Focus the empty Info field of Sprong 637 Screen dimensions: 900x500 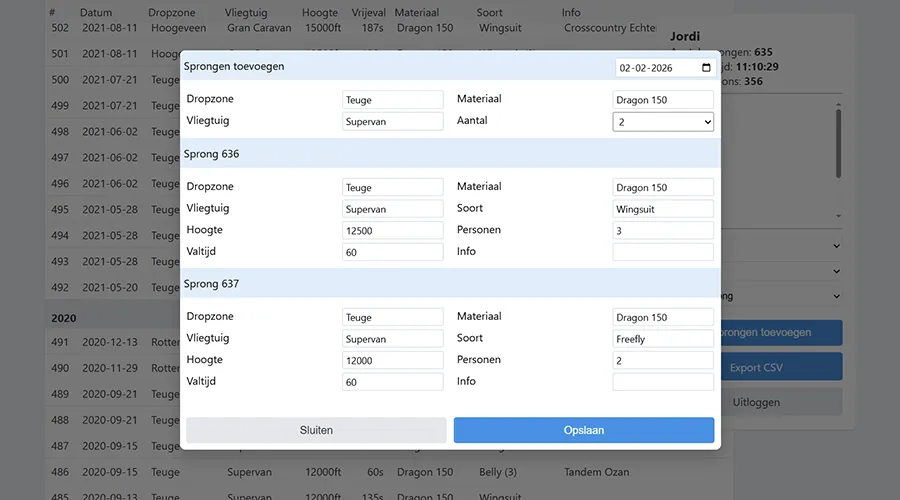pyautogui.click(x=663, y=382)
